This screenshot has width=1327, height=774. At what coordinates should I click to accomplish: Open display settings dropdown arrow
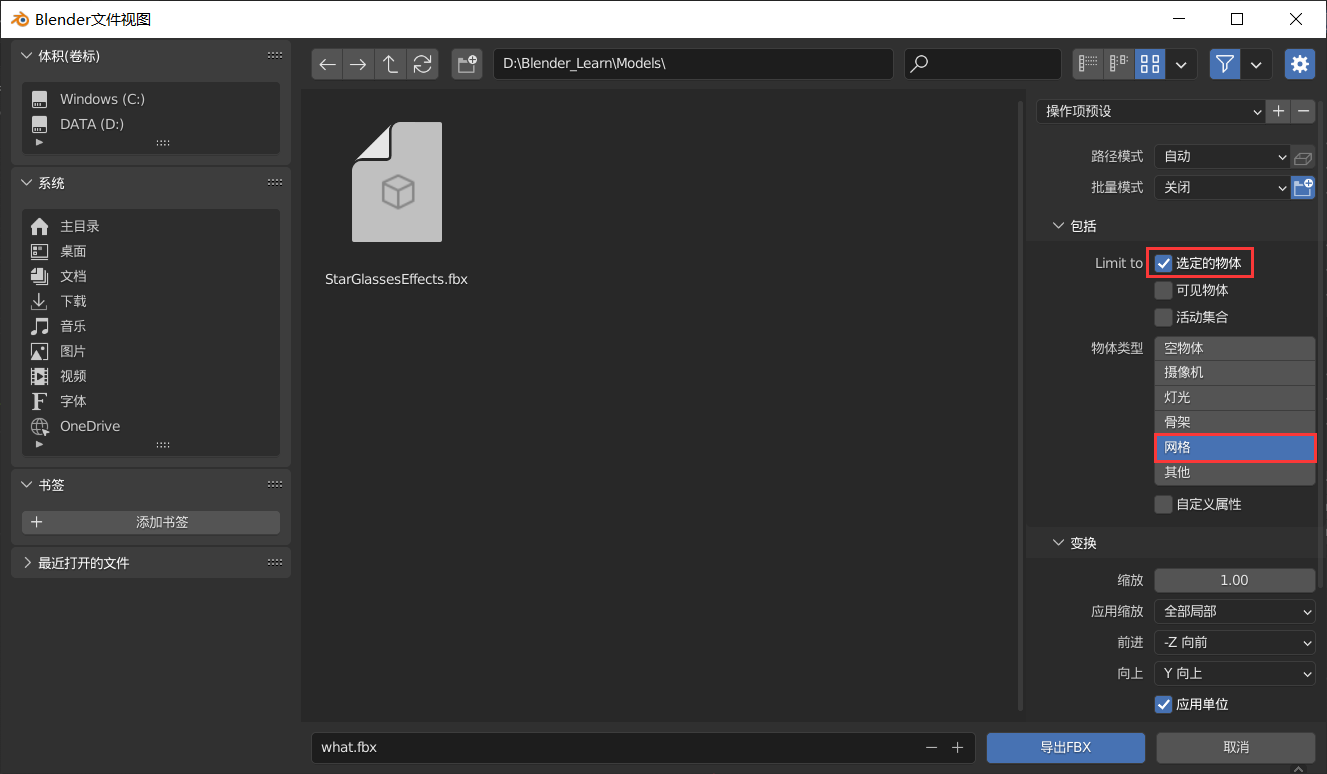pyautogui.click(x=1181, y=64)
